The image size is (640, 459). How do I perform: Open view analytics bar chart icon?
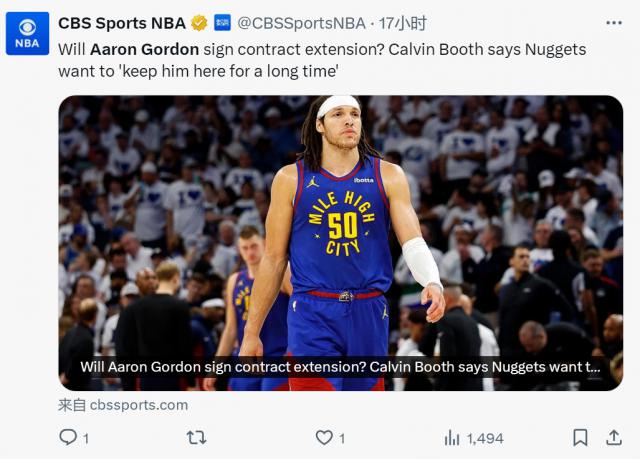pyautogui.click(x=452, y=438)
